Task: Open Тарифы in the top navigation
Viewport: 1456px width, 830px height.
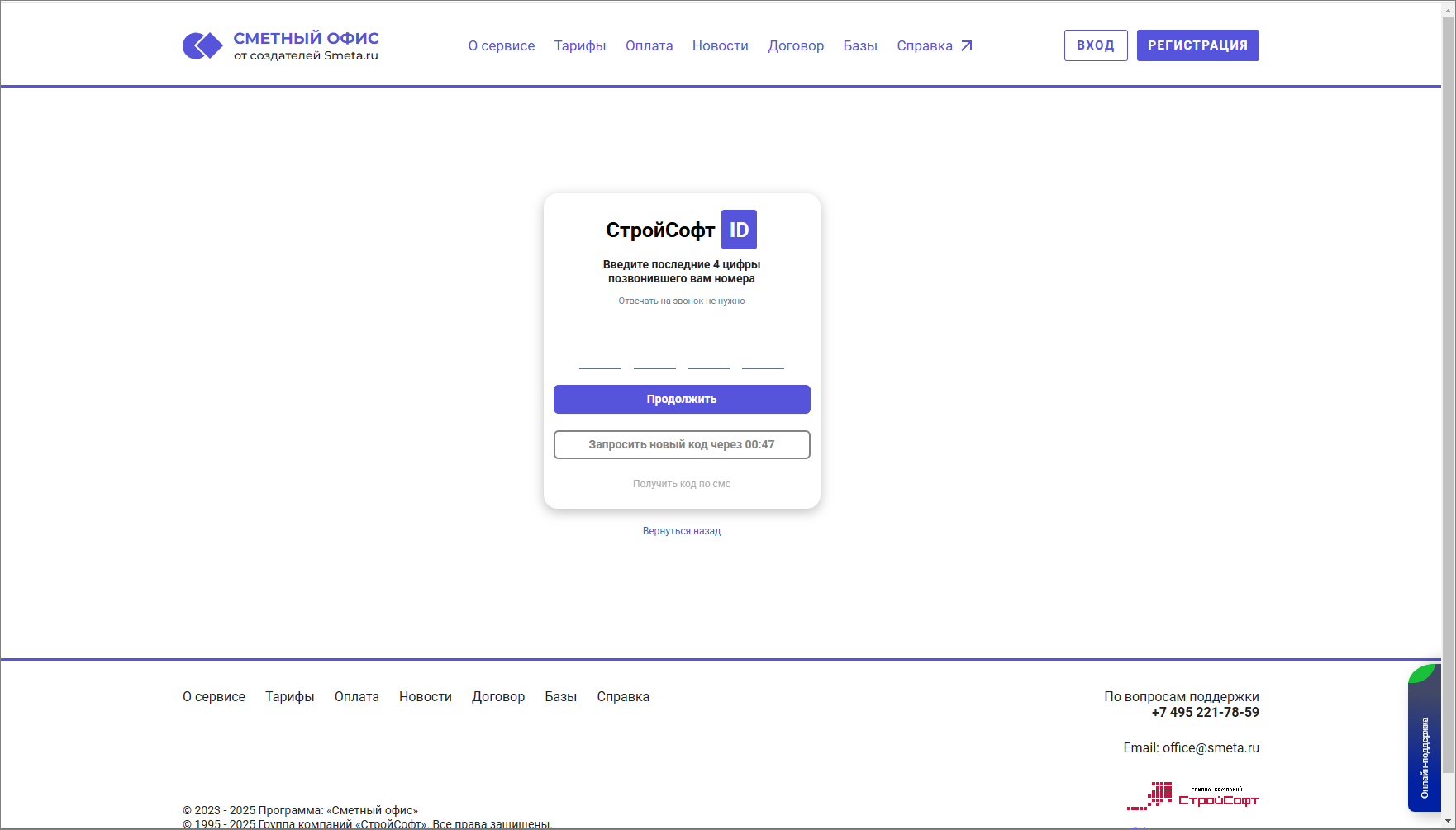Action: [579, 45]
